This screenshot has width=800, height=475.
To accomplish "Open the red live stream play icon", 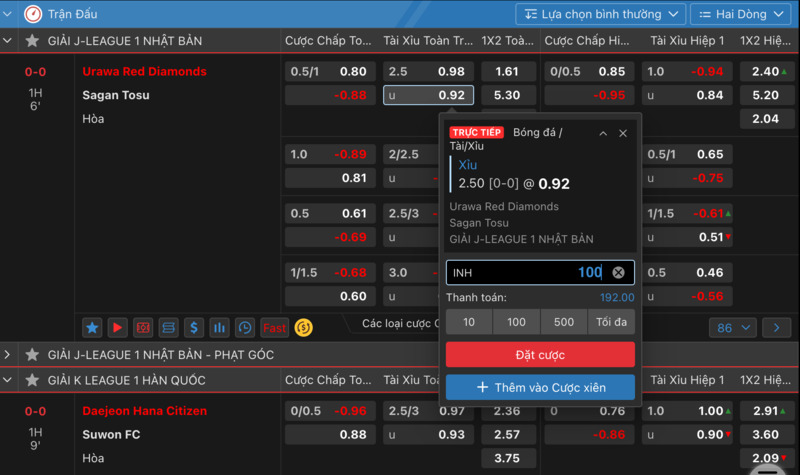I will [x=118, y=328].
